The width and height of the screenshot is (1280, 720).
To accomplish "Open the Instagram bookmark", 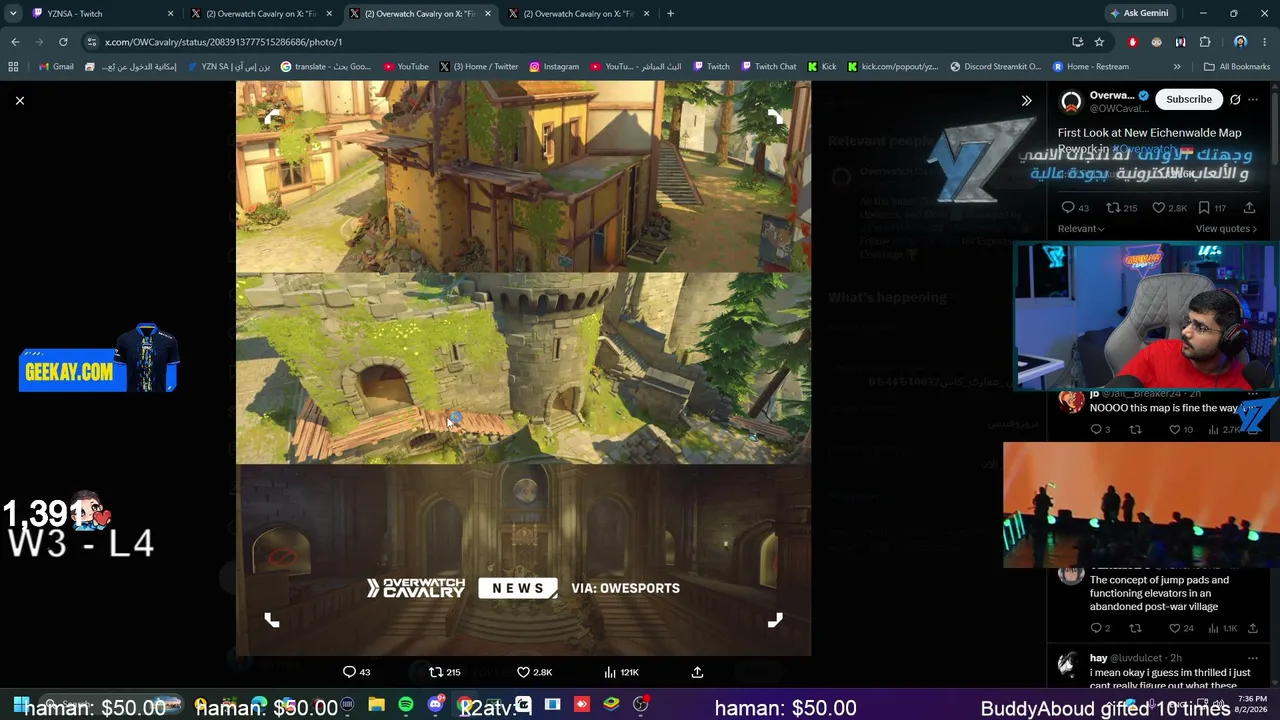I will click(x=554, y=67).
